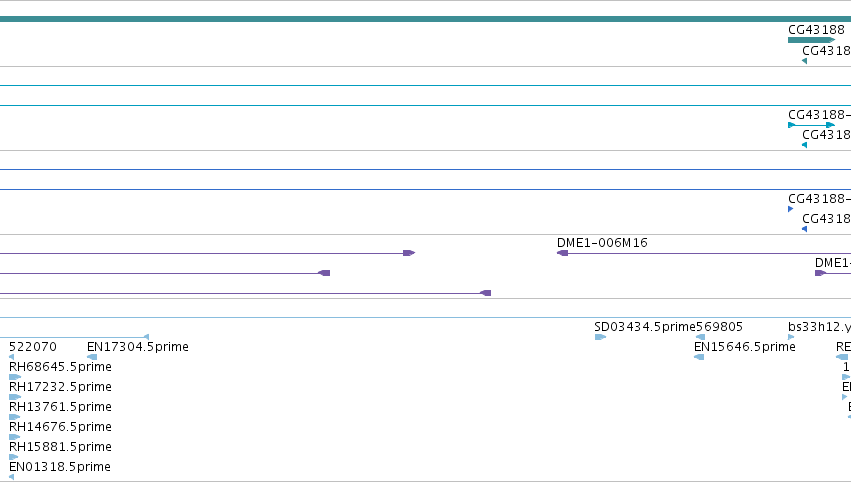This screenshot has width=851, height=482.
Task: Select the bs33h12.y label
Action: 819,327
